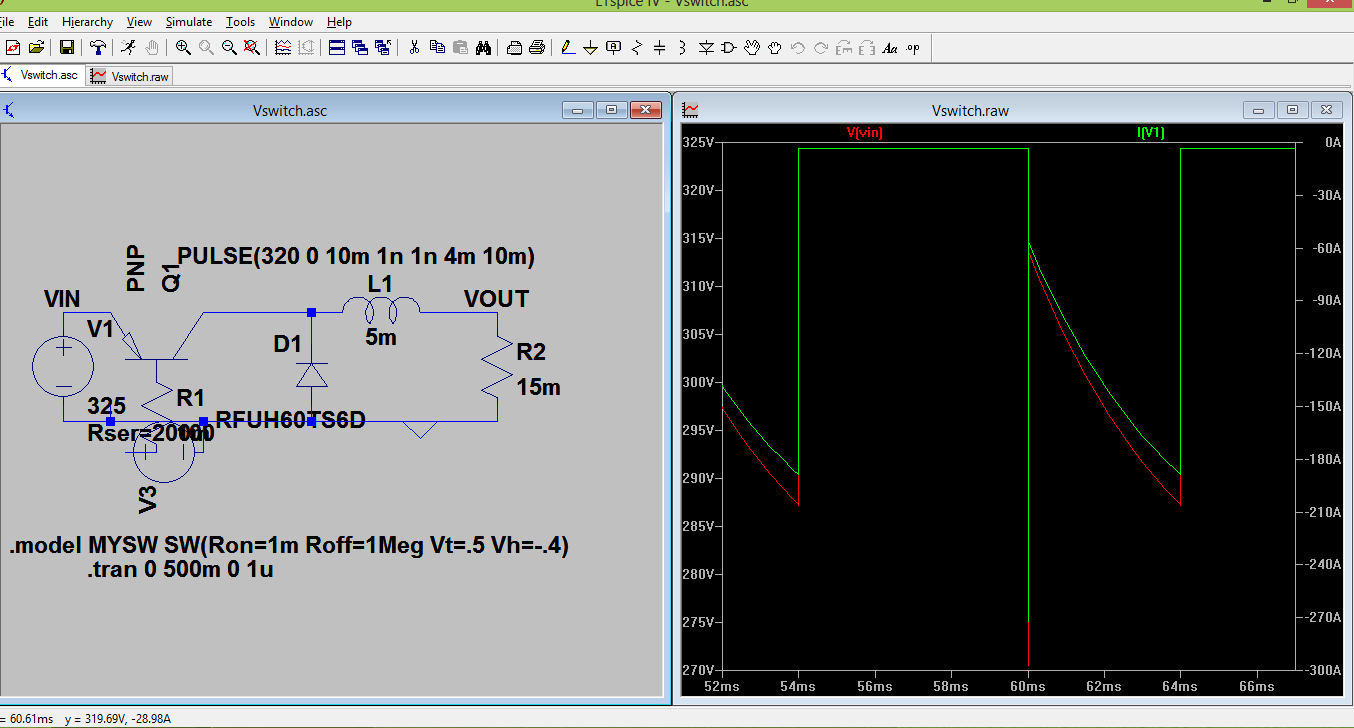Click the 15m resistor value
Screen dimensions: 1354x728
pyautogui.click(x=538, y=387)
